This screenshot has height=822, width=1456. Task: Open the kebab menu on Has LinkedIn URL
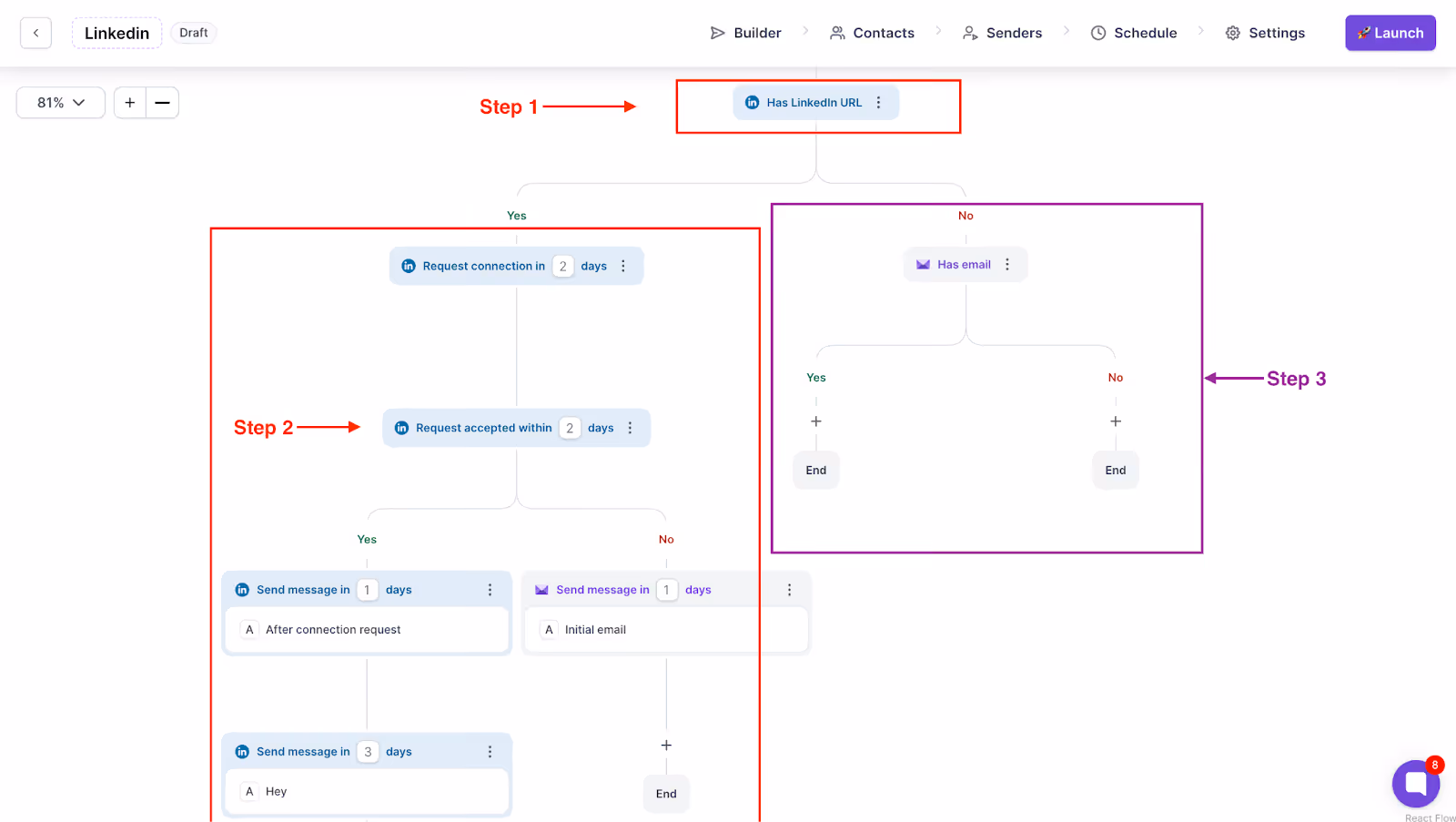coord(878,102)
